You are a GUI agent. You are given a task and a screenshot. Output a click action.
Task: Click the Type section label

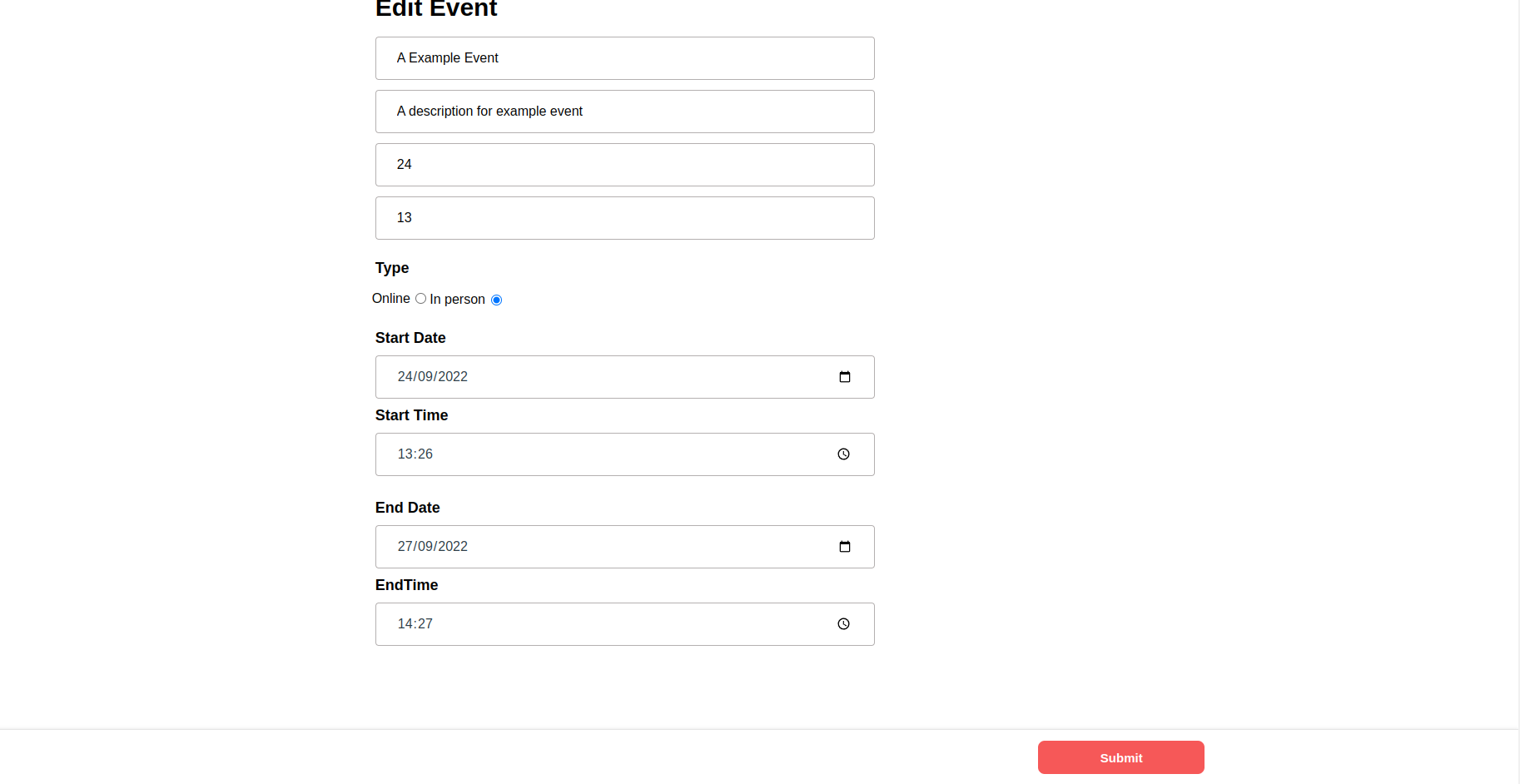[392, 268]
